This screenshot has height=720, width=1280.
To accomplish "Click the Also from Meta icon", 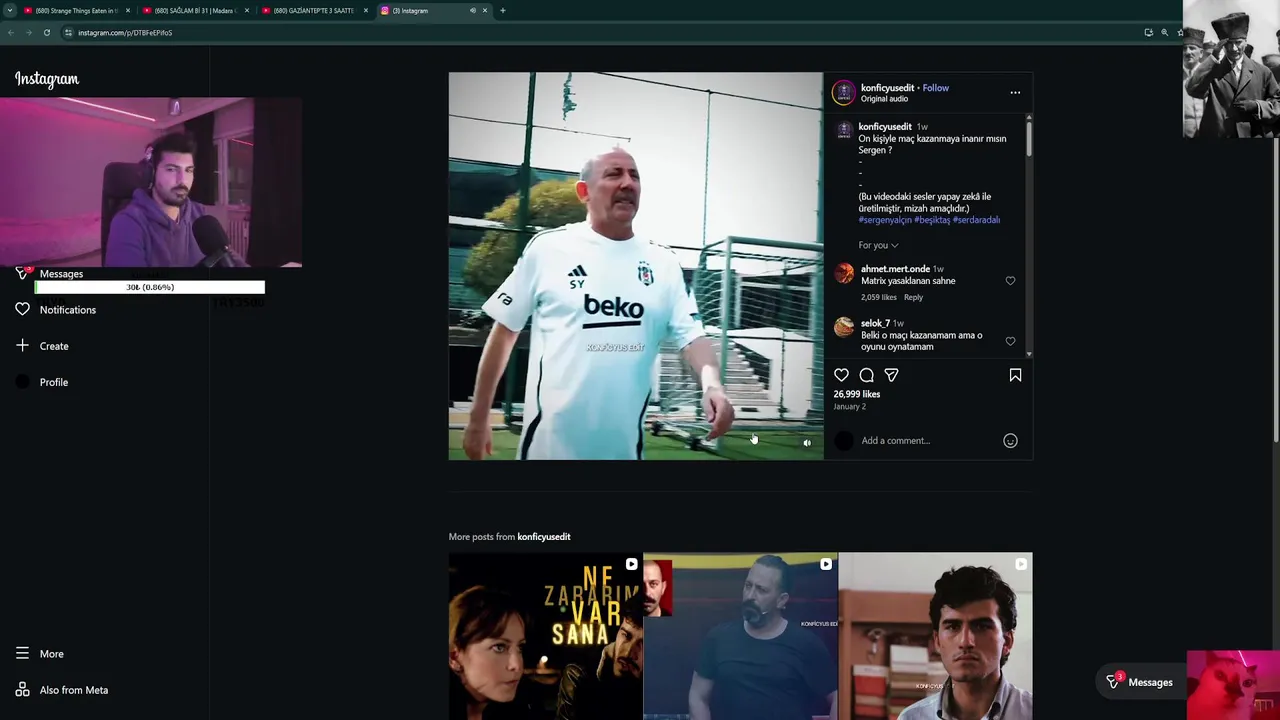I will pyautogui.click(x=22, y=690).
